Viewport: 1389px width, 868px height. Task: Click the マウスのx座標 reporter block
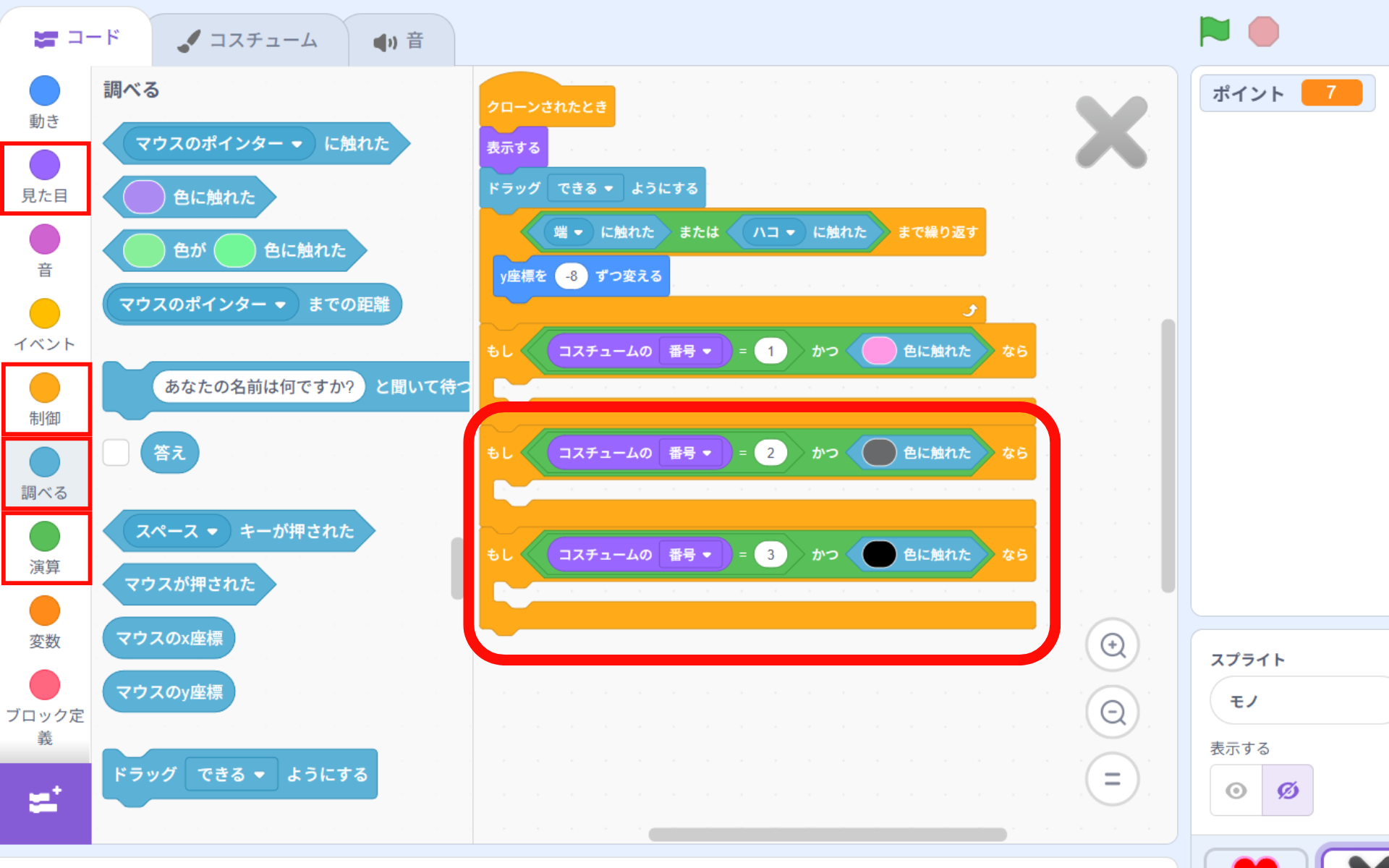169,638
